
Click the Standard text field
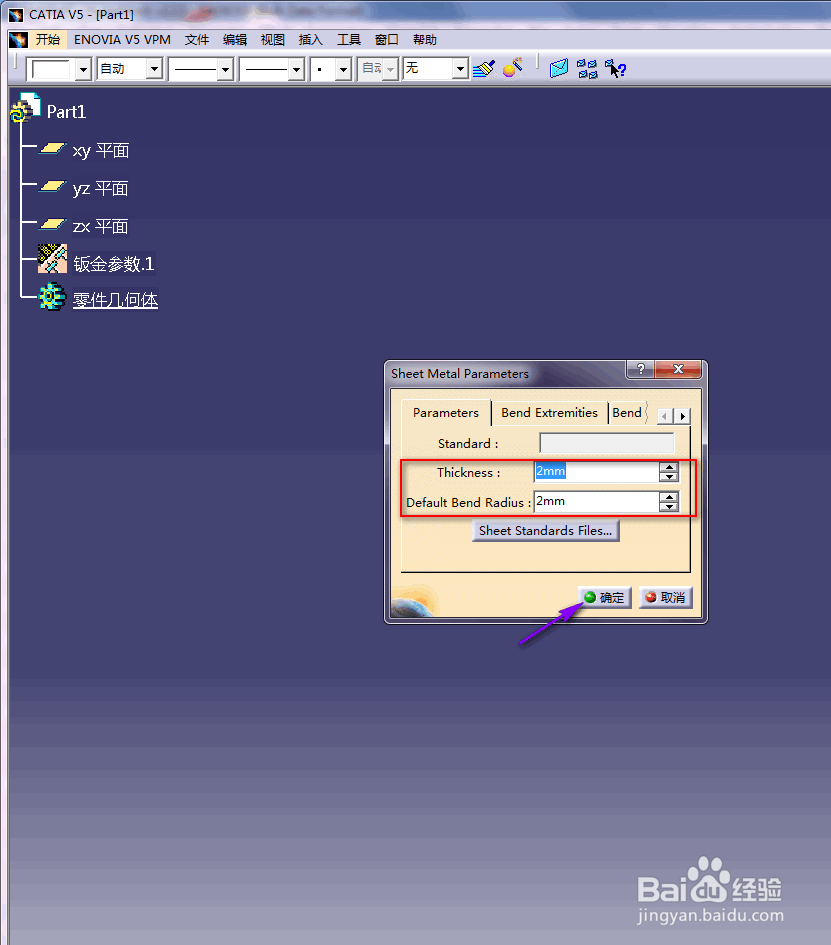click(x=606, y=443)
